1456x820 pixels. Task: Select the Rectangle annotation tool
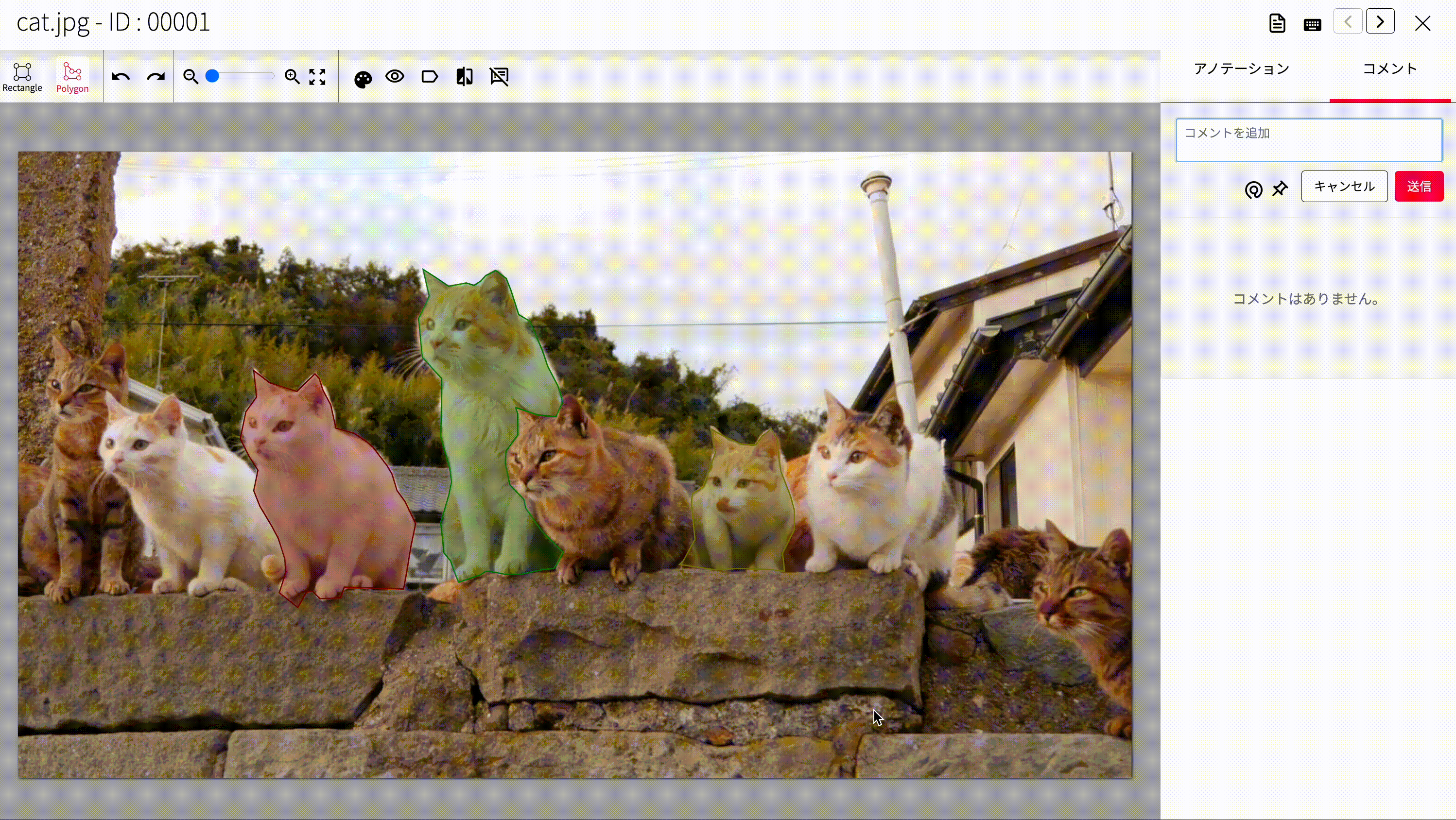22,77
